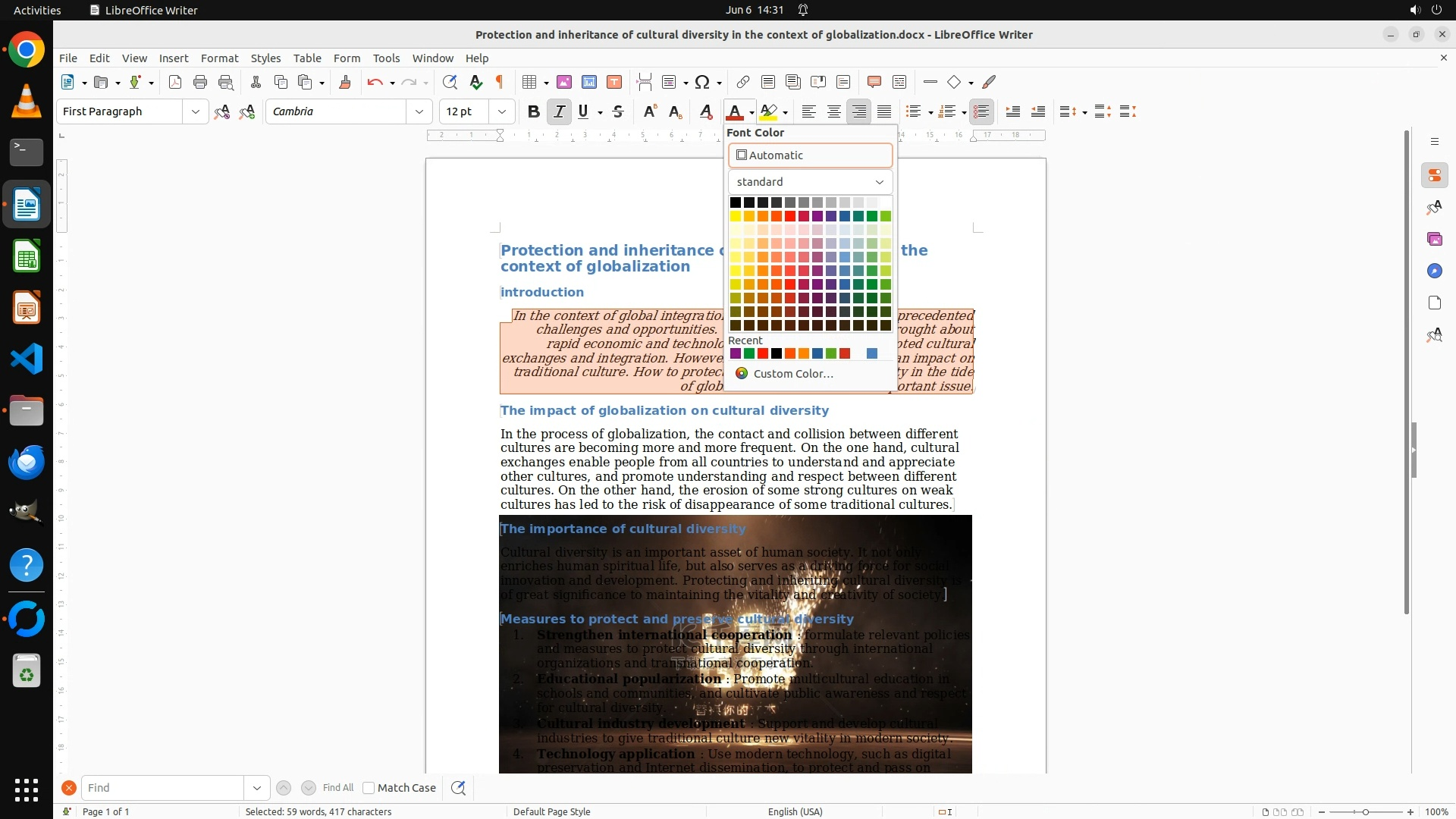Expand the standard color palette dropdown

(x=810, y=182)
